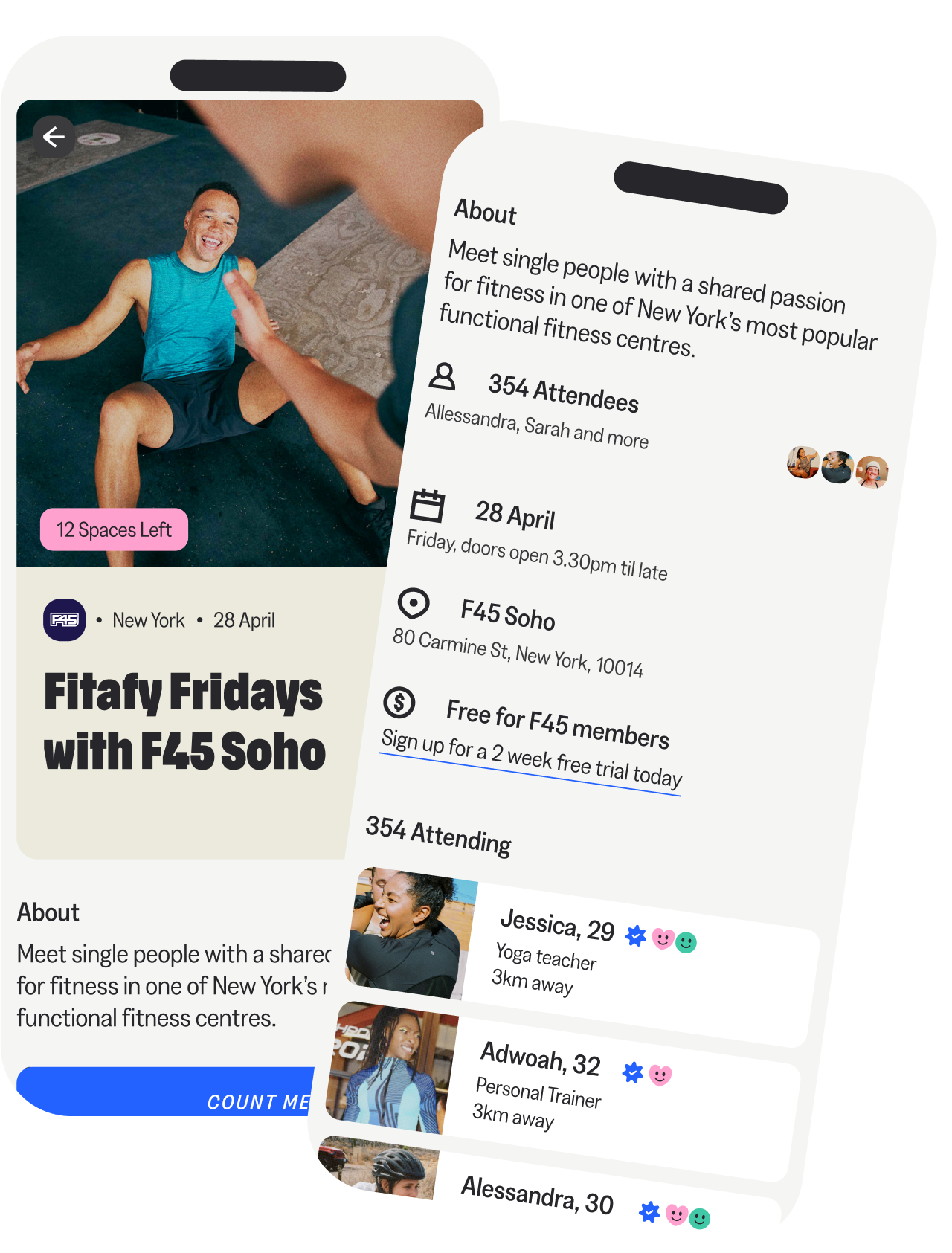The width and height of the screenshot is (952, 1253).
Task: Click the location pin icon for F45 Soho
Action: (x=414, y=603)
